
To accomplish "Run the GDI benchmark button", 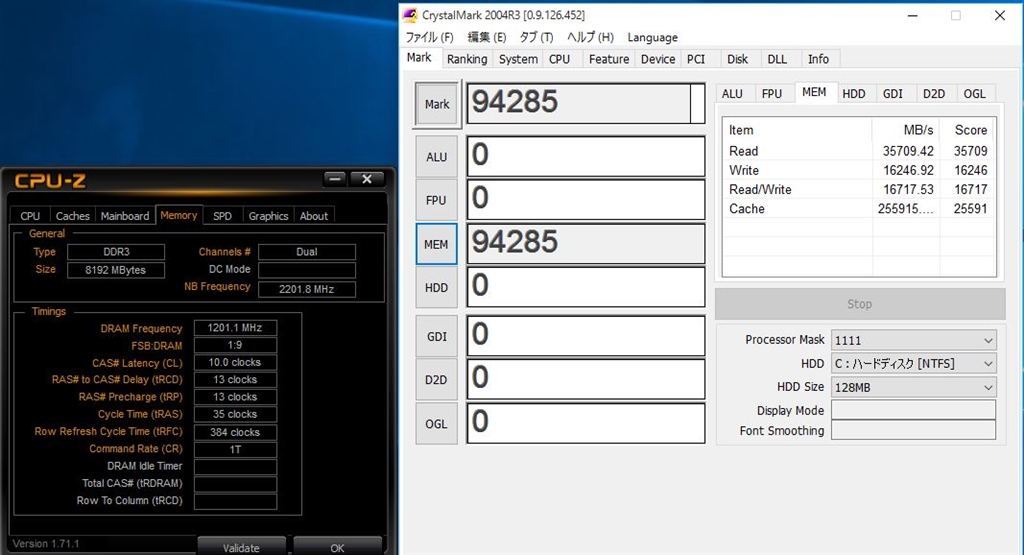I will (436, 336).
